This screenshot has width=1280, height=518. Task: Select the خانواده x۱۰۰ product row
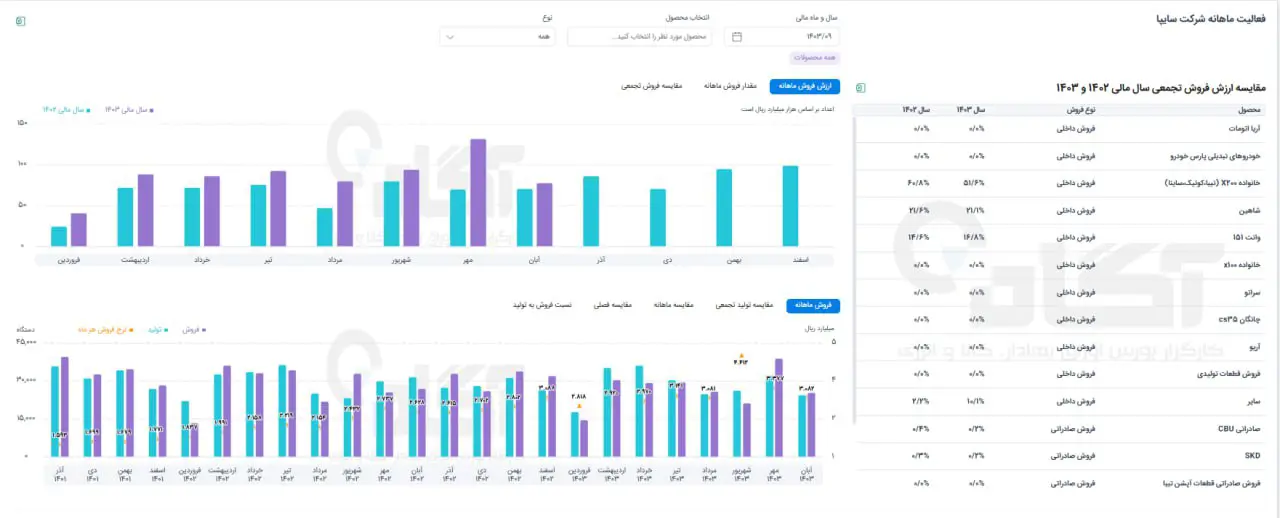pos(1061,266)
